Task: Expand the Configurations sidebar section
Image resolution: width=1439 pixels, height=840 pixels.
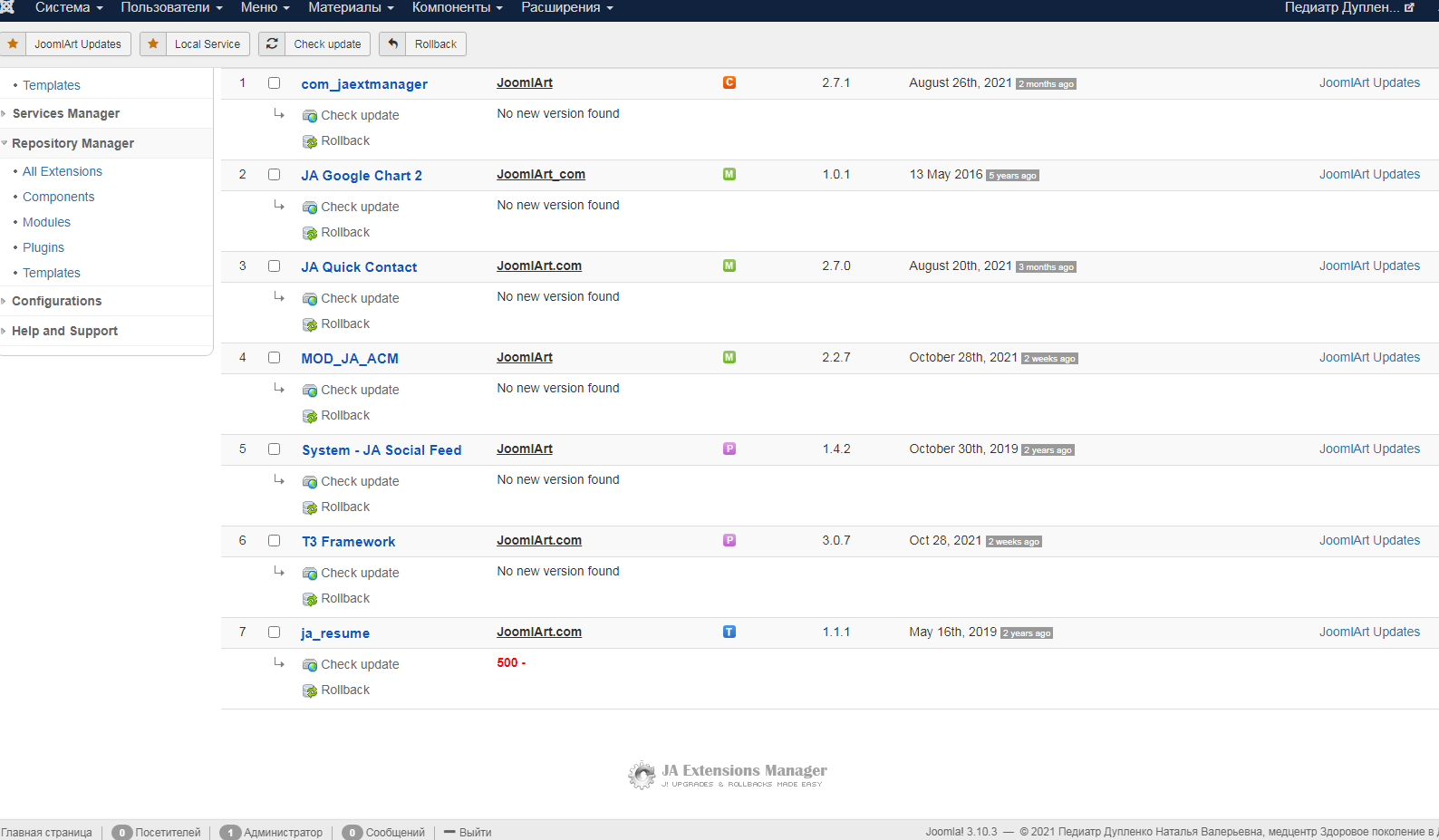Action: click(56, 301)
